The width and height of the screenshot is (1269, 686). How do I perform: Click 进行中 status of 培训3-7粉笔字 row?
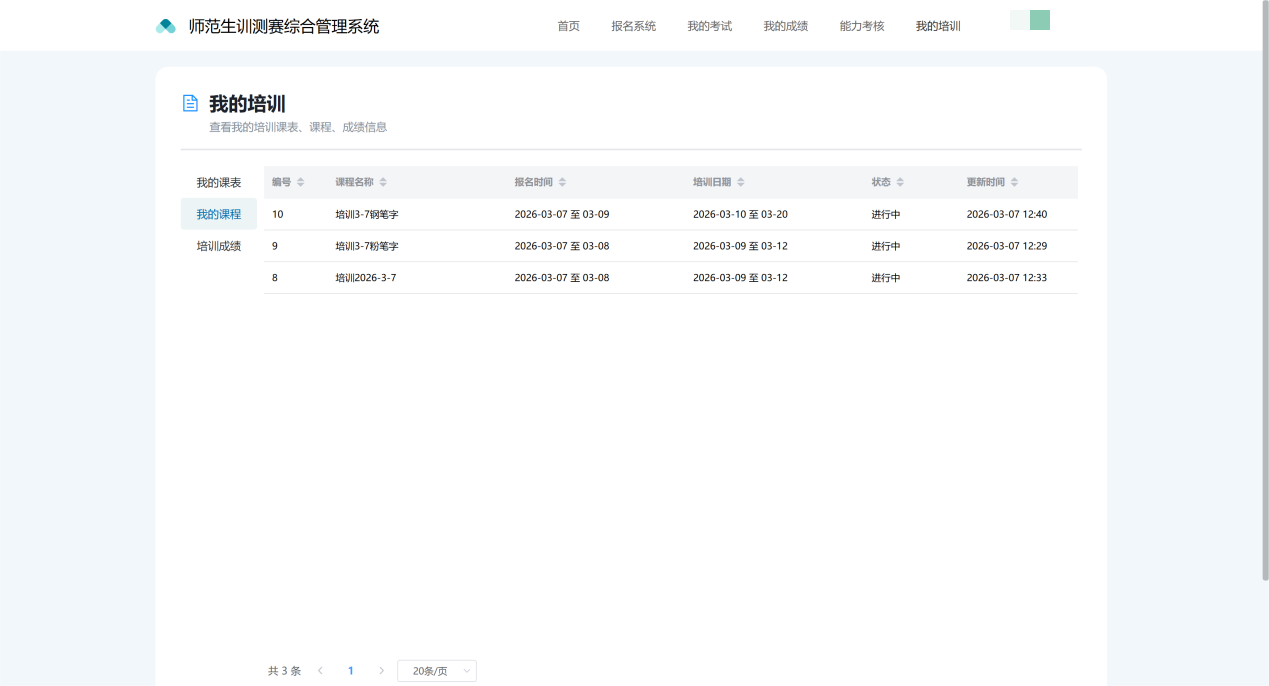pos(886,246)
